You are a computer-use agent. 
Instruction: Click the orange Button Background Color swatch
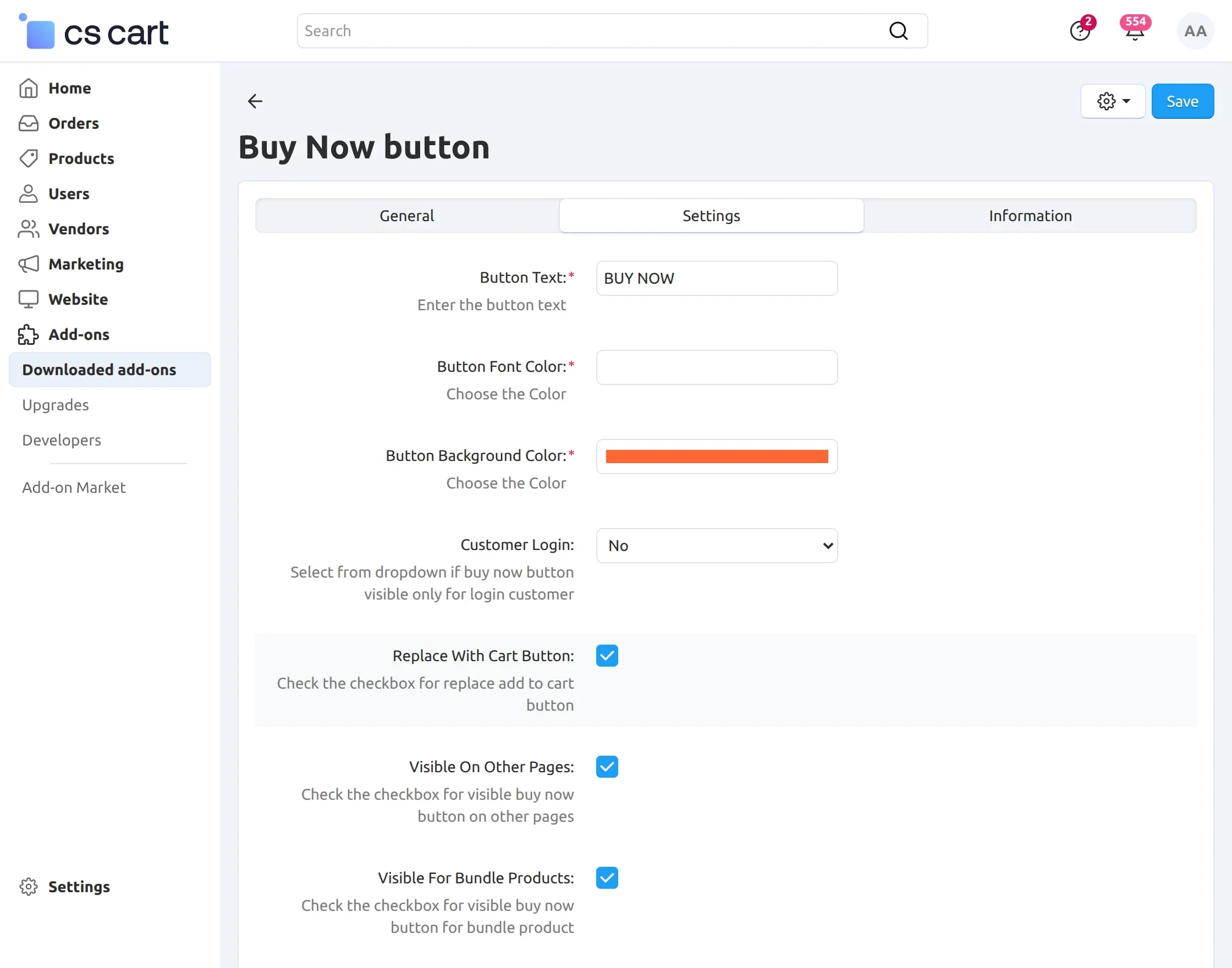pos(716,457)
